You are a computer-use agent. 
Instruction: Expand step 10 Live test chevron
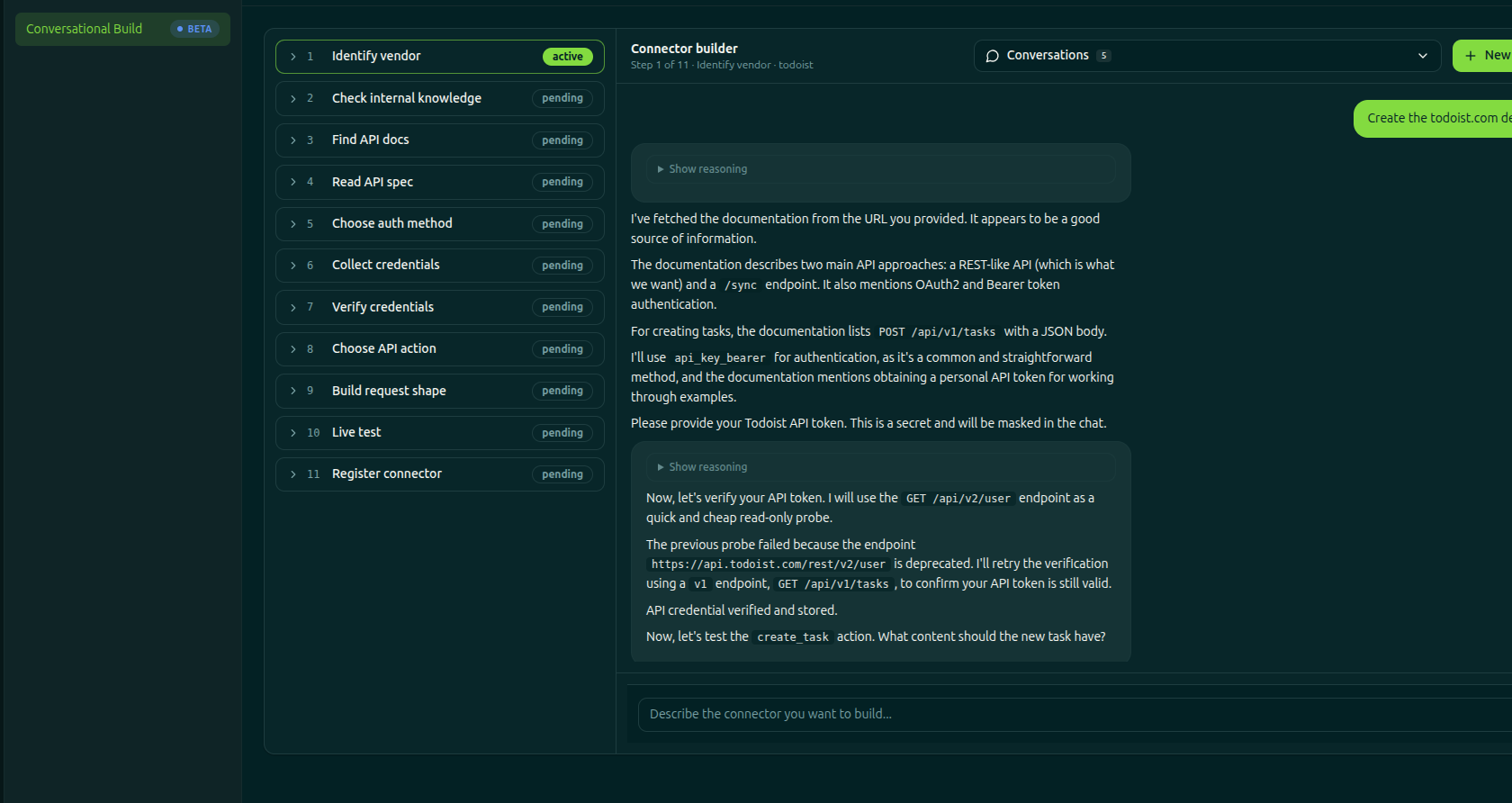click(x=292, y=433)
